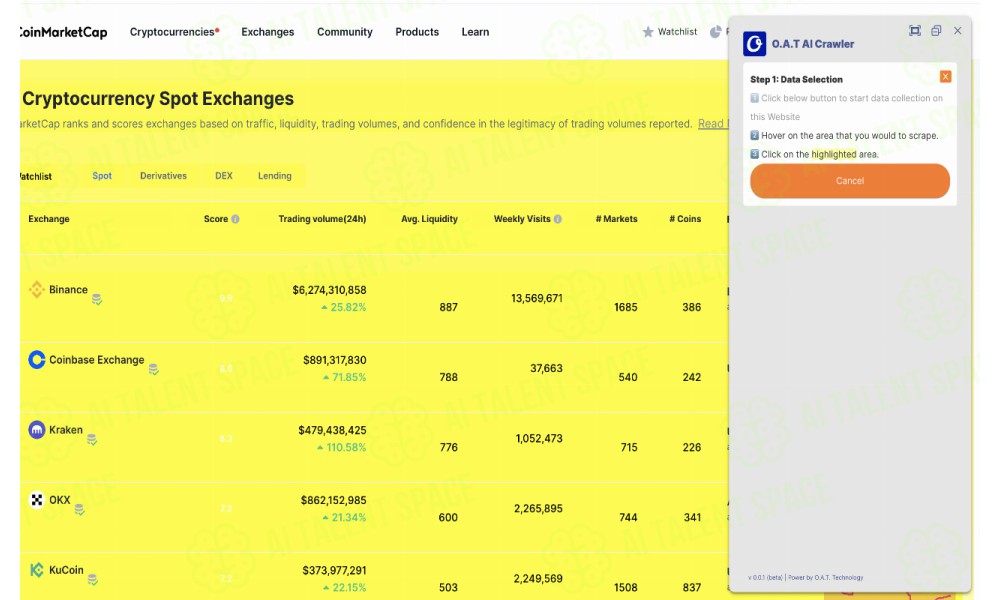Click the KuCoin logo icon

[37, 570]
